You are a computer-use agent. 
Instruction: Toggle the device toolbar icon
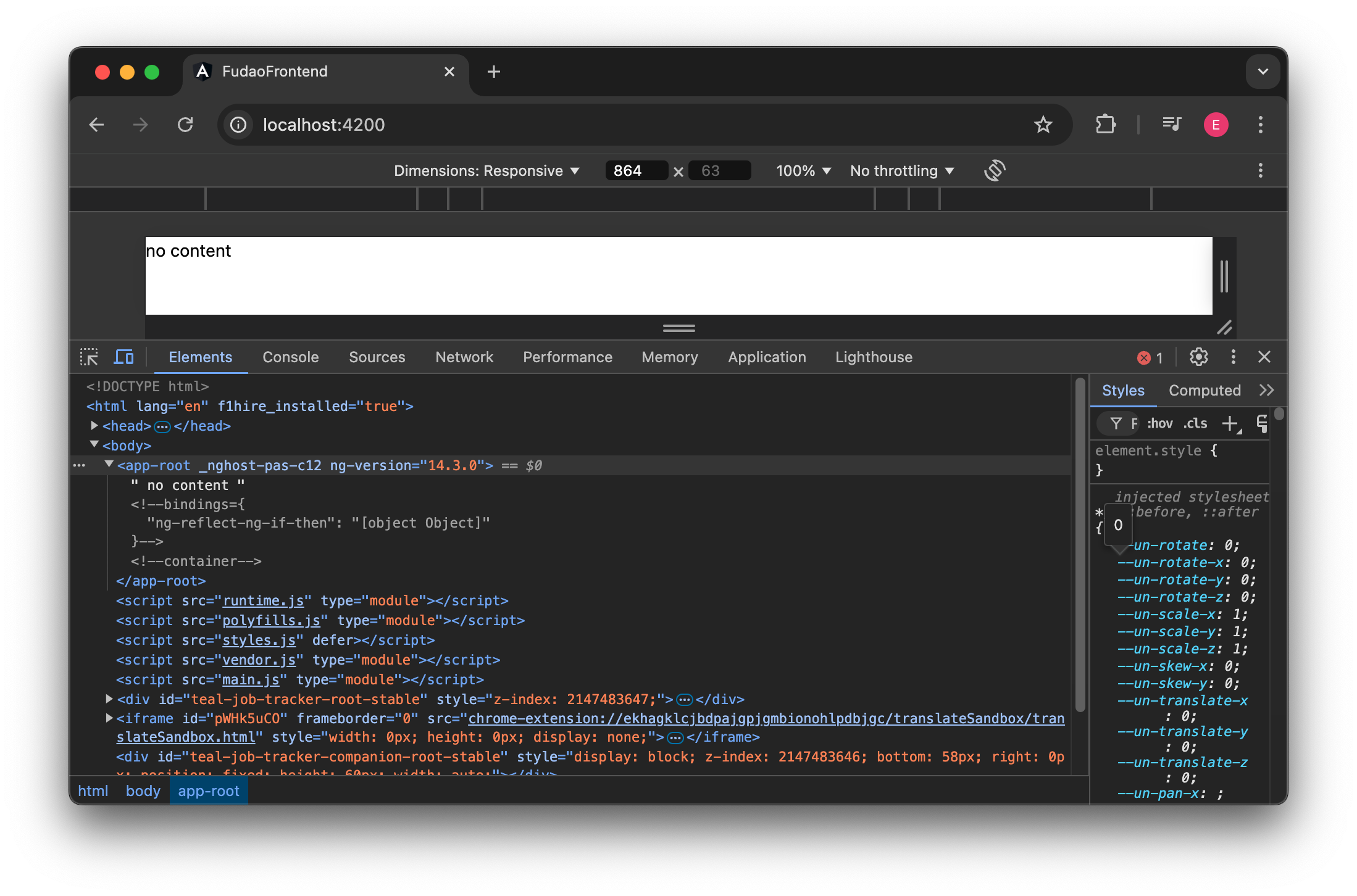click(123, 357)
